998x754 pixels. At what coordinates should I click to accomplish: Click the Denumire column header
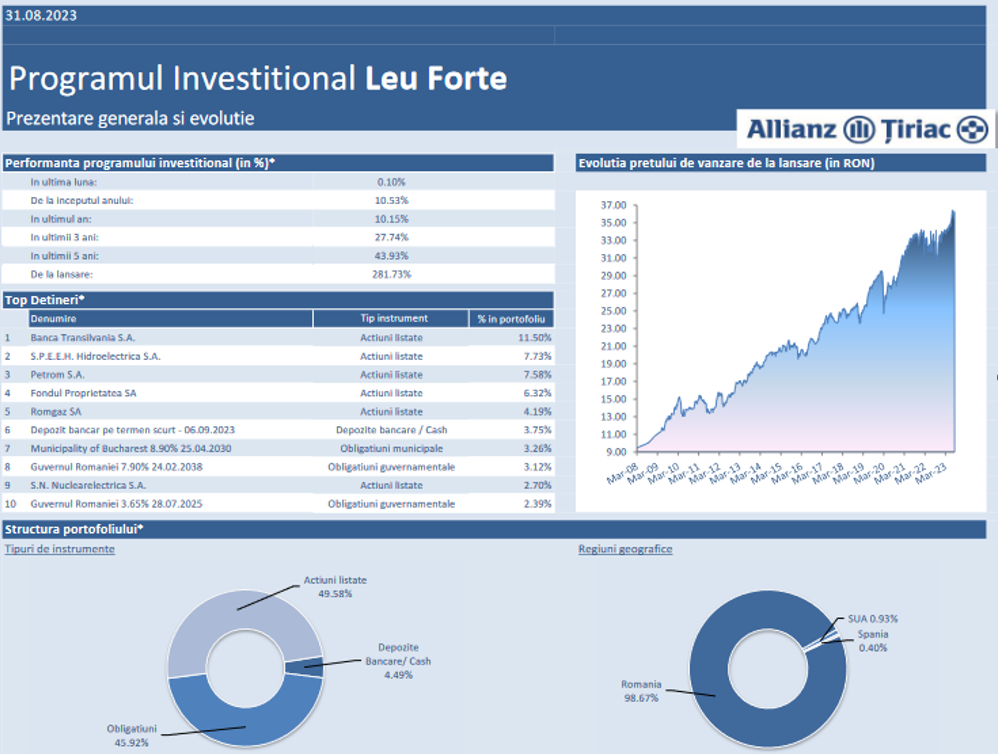(x=171, y=318)
